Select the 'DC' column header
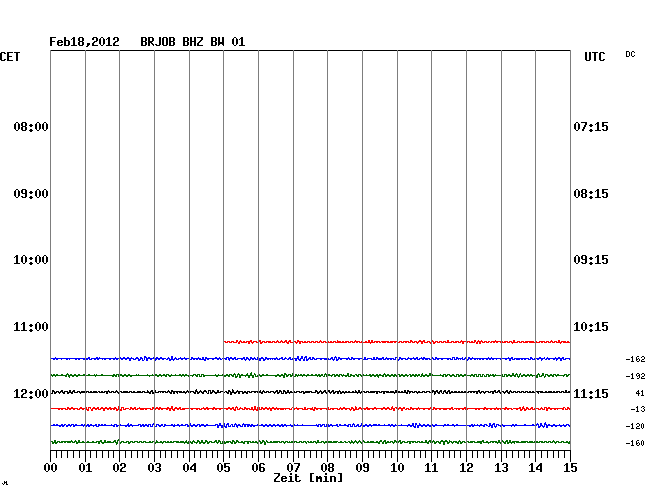The height and width of the screenshot is (494, 650). [x=631, y=54]
